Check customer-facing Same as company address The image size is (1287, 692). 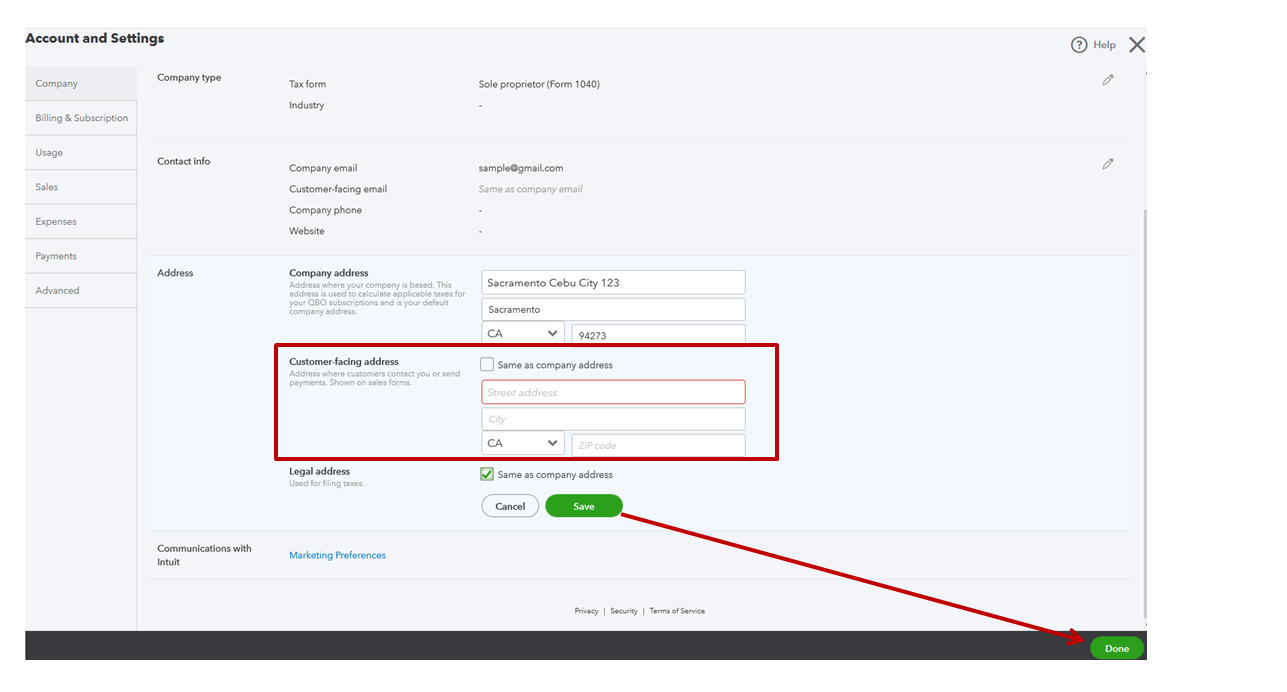click(487, 365)
